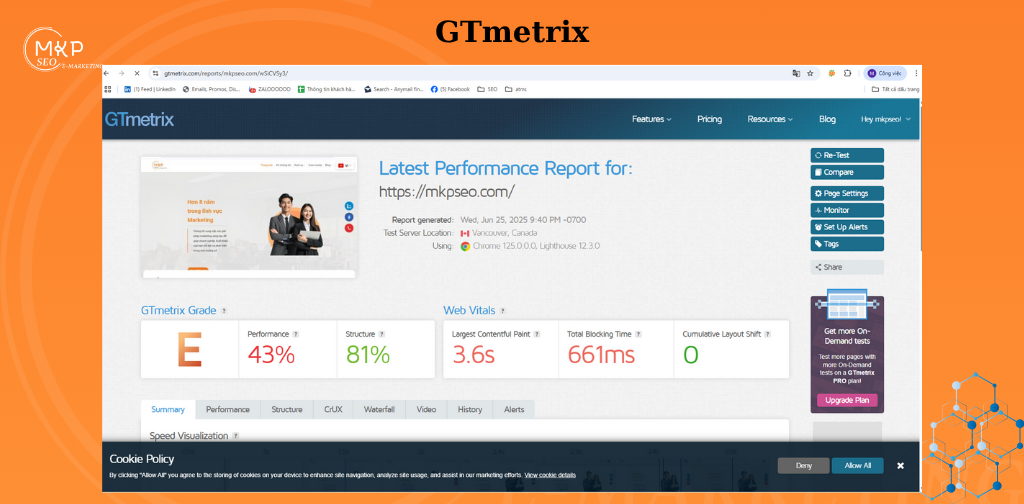Close the Cookie Policy banner with X
This screenshot has height=504, width=1024.
coord(900,466)
